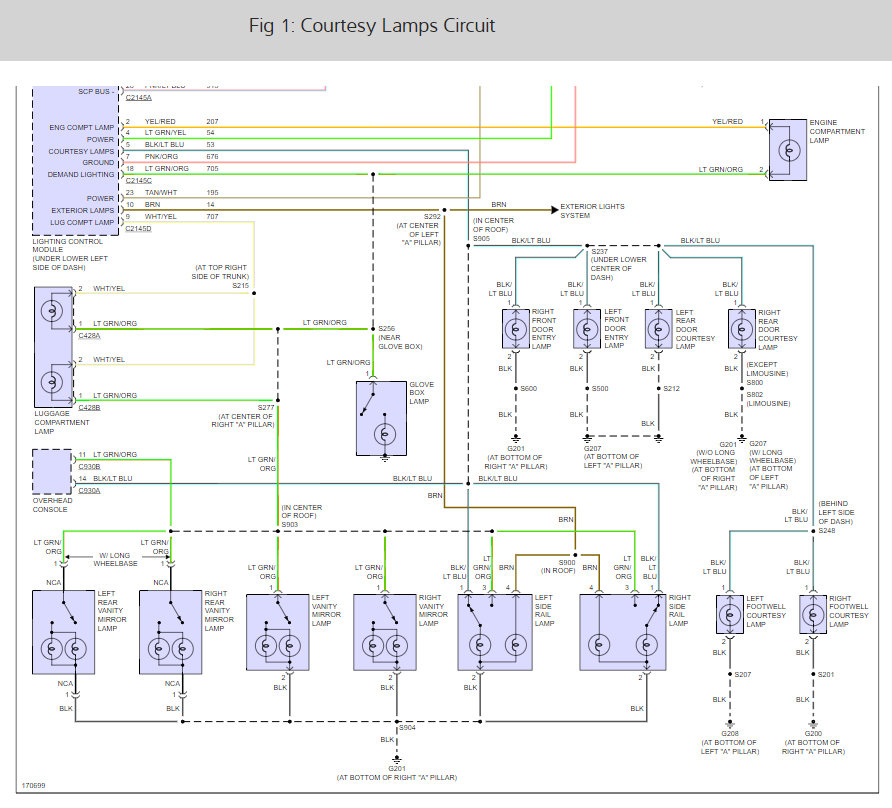Click the 'COURTESY LAMPS' module pin label
The height and width of the screenshot is (808, 892).
coord(81,151)
